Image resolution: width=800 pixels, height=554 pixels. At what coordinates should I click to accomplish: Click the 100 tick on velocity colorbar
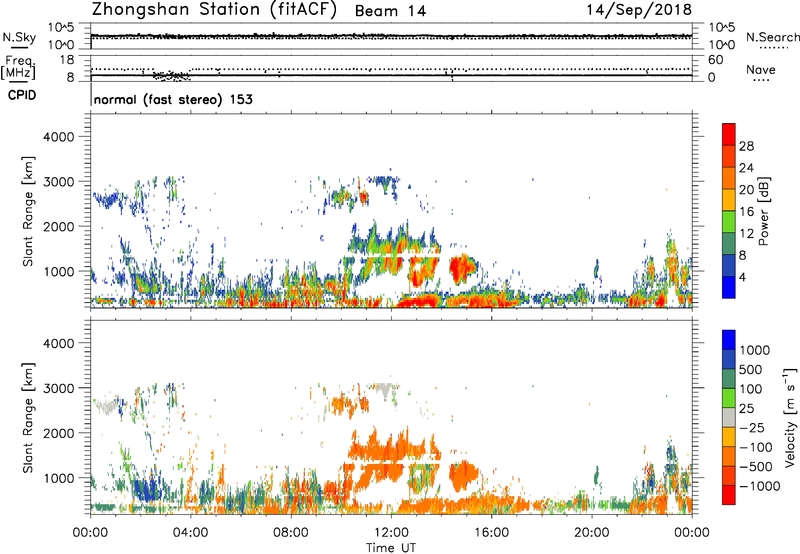point(751,389)
